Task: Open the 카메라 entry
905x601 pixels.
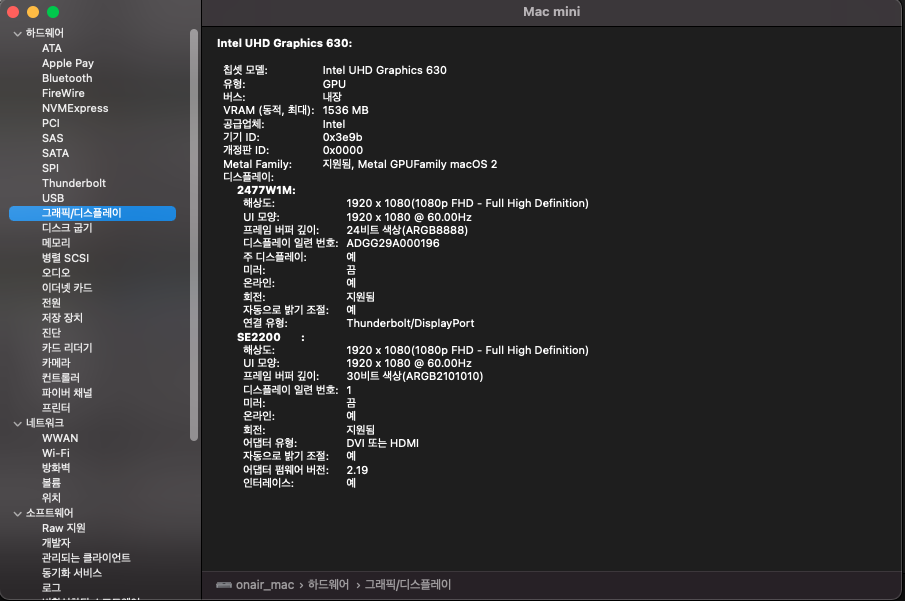Action: pyautogui.click(x=56, y=363)
